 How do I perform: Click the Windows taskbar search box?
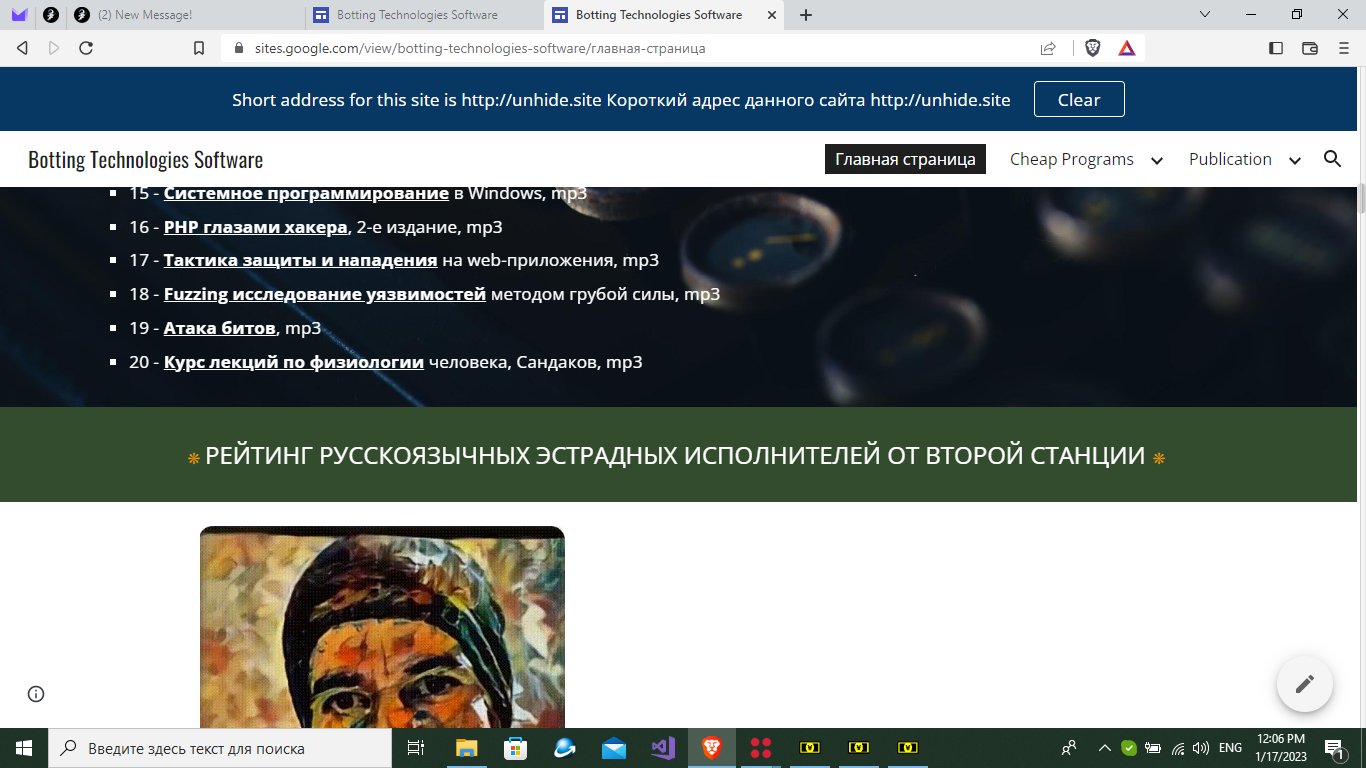pos(220,748)
